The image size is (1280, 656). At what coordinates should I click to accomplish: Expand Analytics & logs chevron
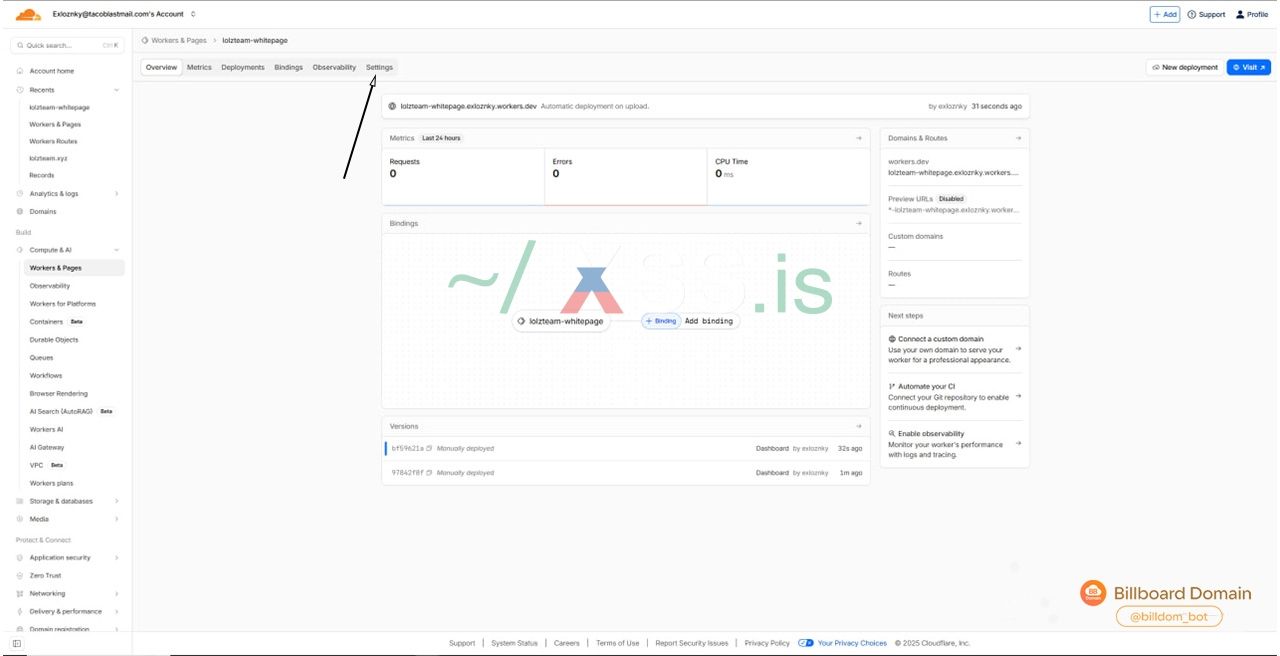tap(116, 194)
